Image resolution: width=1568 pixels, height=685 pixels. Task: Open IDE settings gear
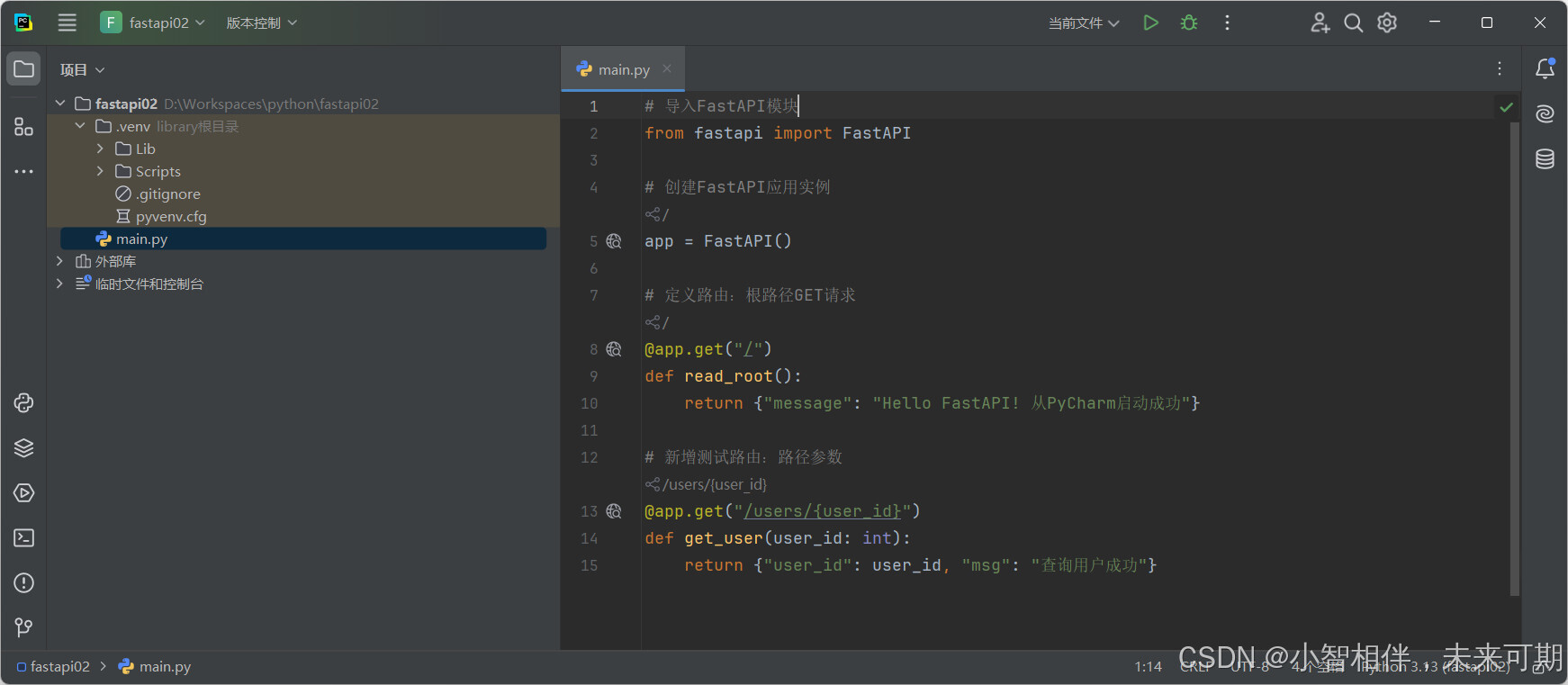click(x=1387, y=23)
